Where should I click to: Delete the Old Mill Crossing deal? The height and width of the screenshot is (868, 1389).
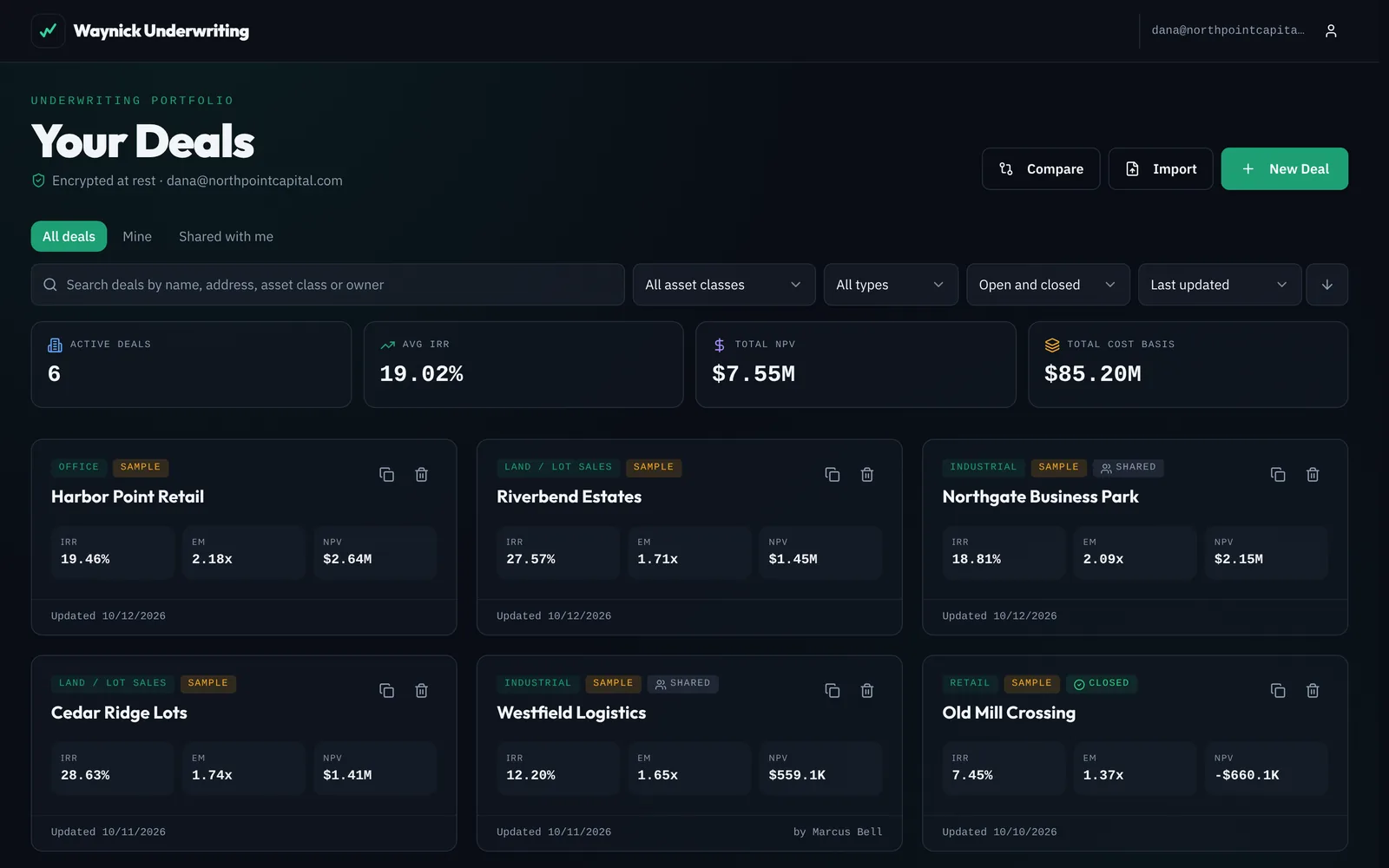click(1313, 691)
